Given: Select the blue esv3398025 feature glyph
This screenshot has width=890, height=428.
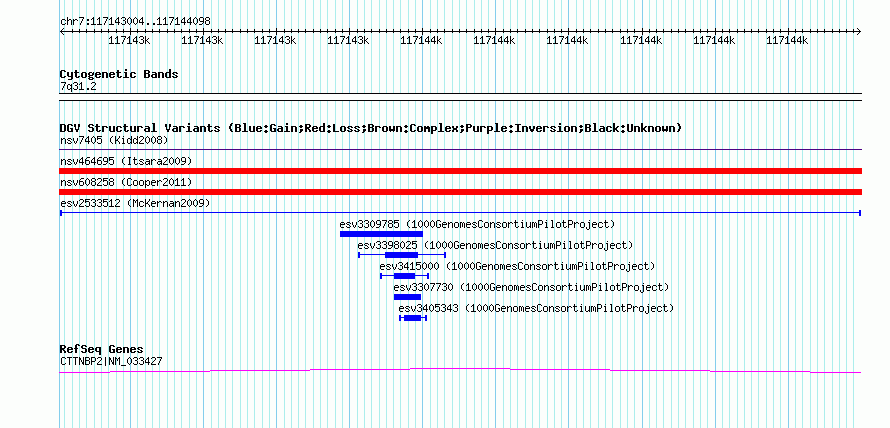Looking at the screenshot, I should tap(402, 255).
